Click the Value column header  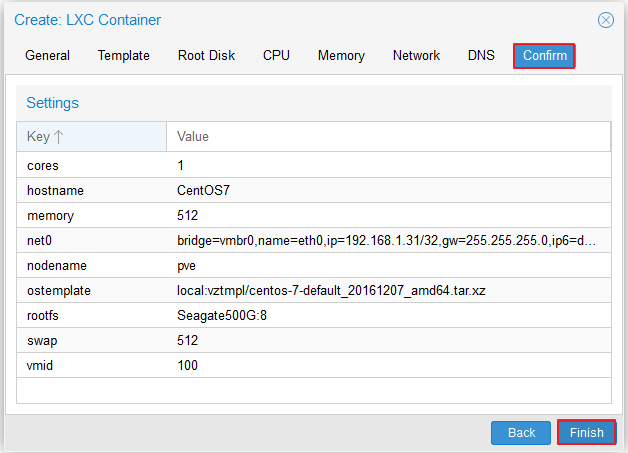coord(388,137)
